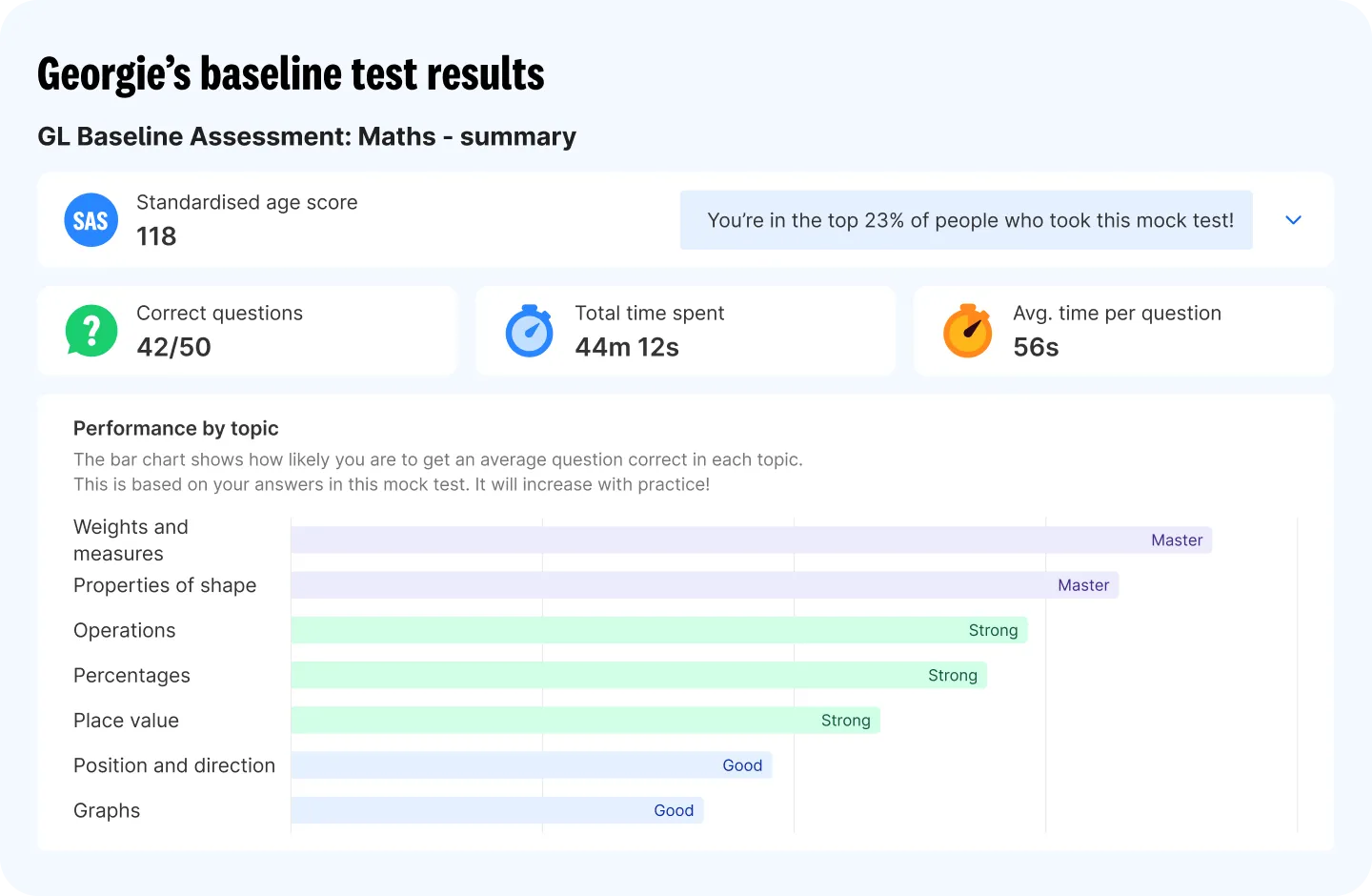
Task: Click the orange timer icon
Action: [x=967, y=331]
